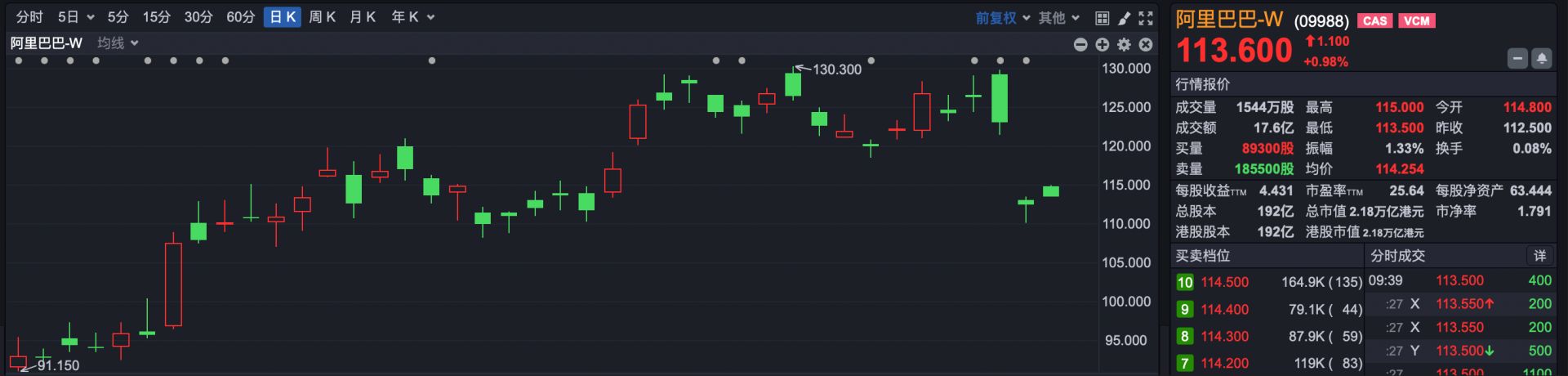Click the 分时成交 panel header
Image resolution: width=1568 pixels, height=376 pixels.
(1398, 256)
